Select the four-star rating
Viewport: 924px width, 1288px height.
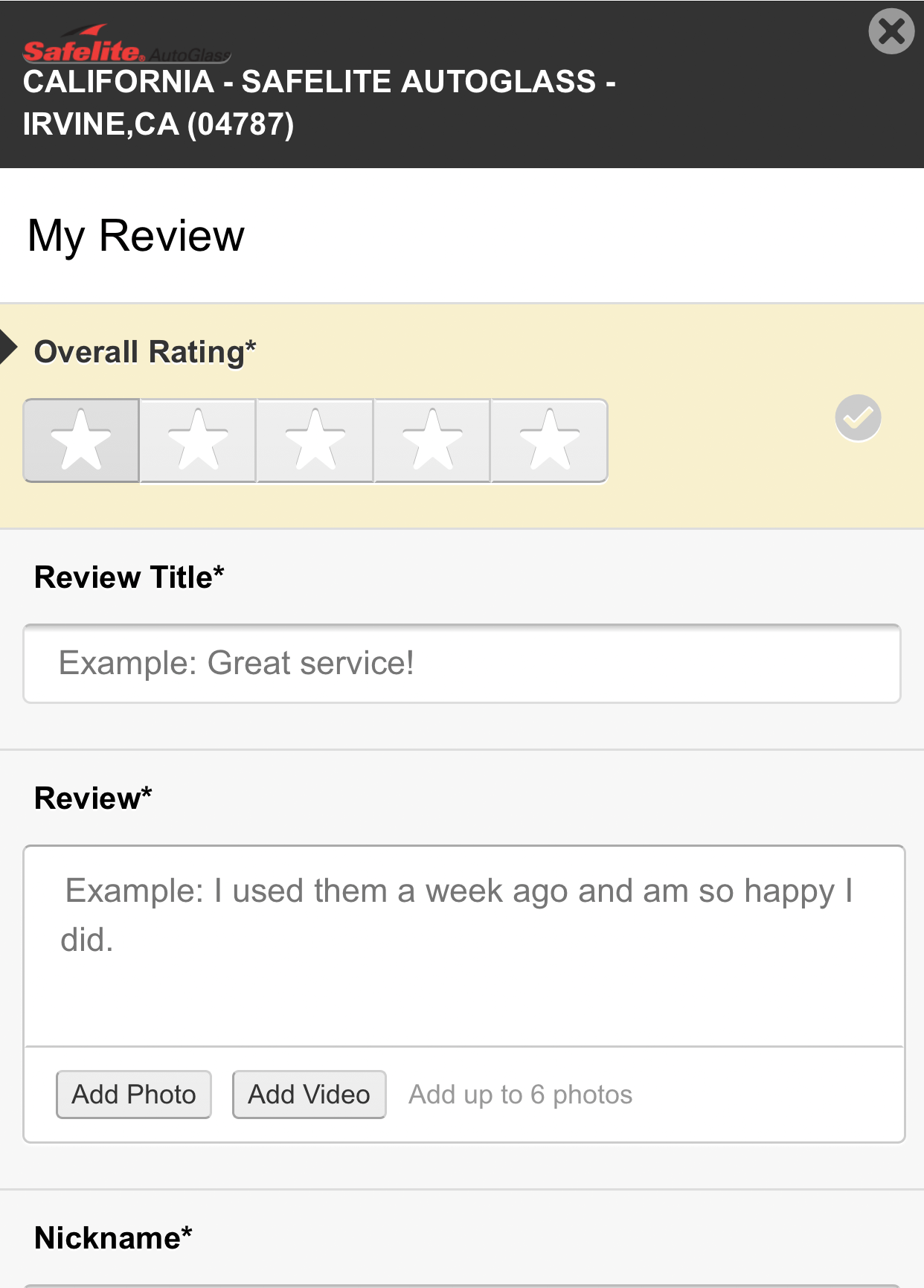[432, 440]
